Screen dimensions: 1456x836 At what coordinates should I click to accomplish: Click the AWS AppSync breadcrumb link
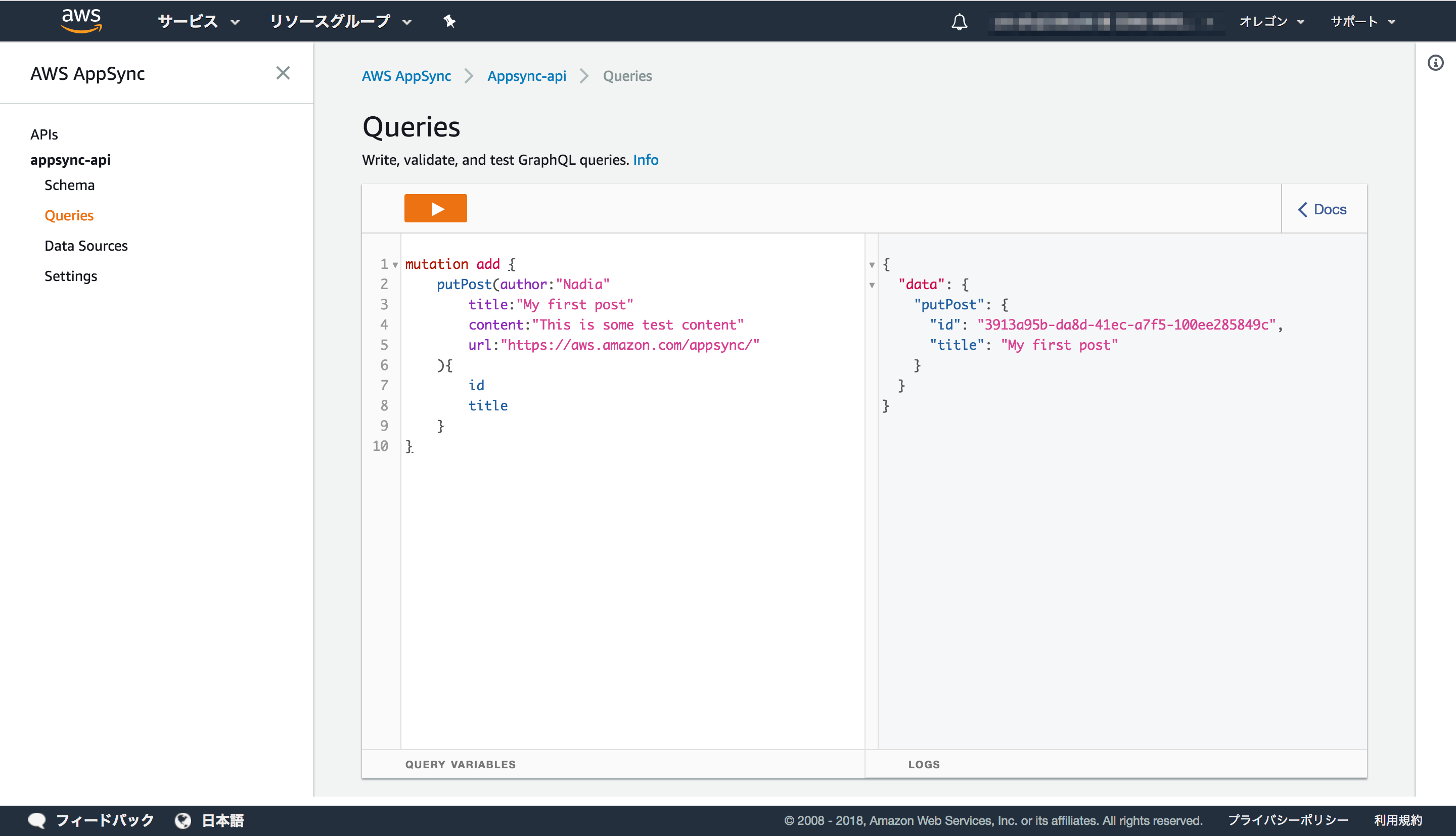coord(406,76)
